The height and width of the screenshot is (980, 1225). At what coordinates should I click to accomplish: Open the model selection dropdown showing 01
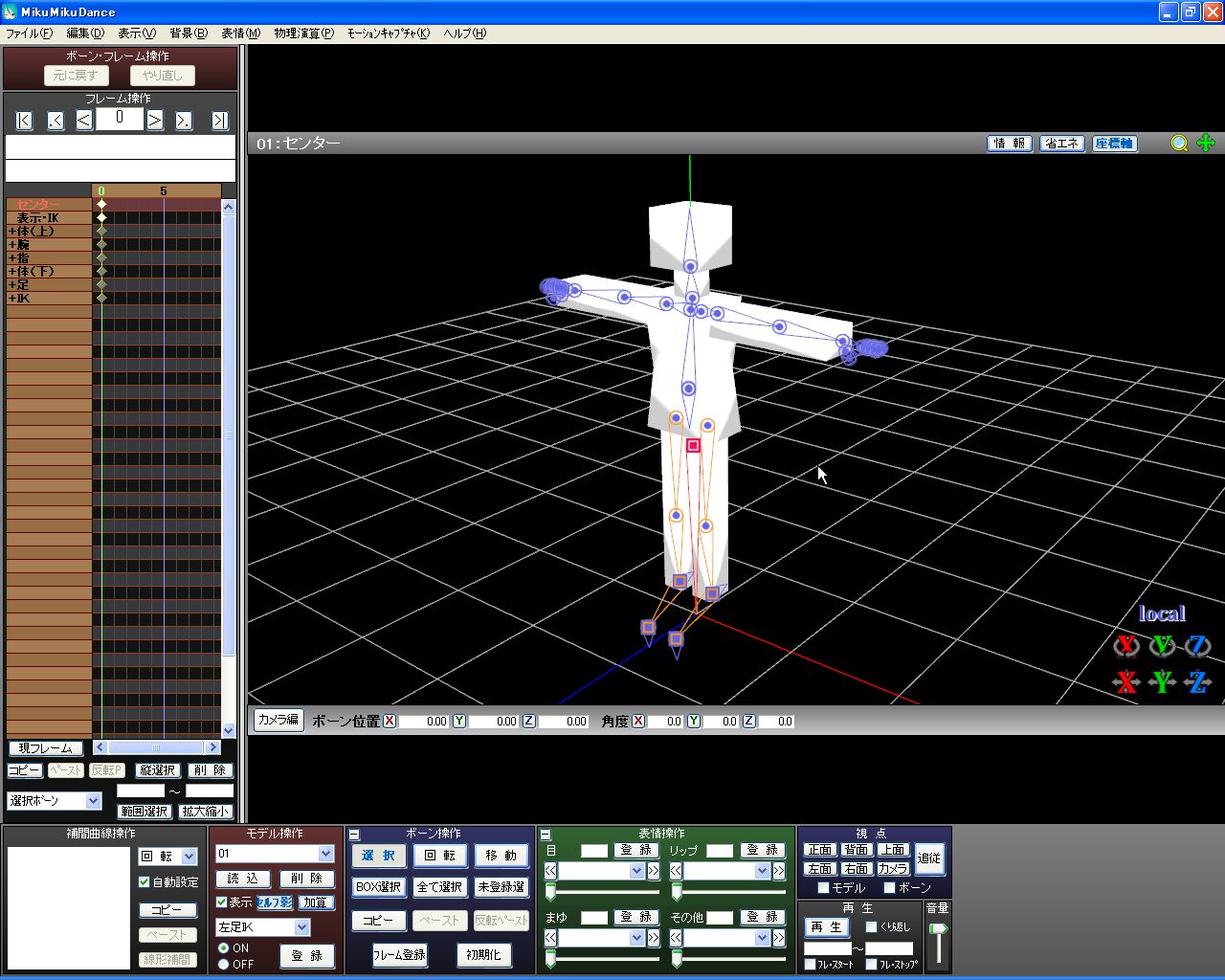coord(325,854)
